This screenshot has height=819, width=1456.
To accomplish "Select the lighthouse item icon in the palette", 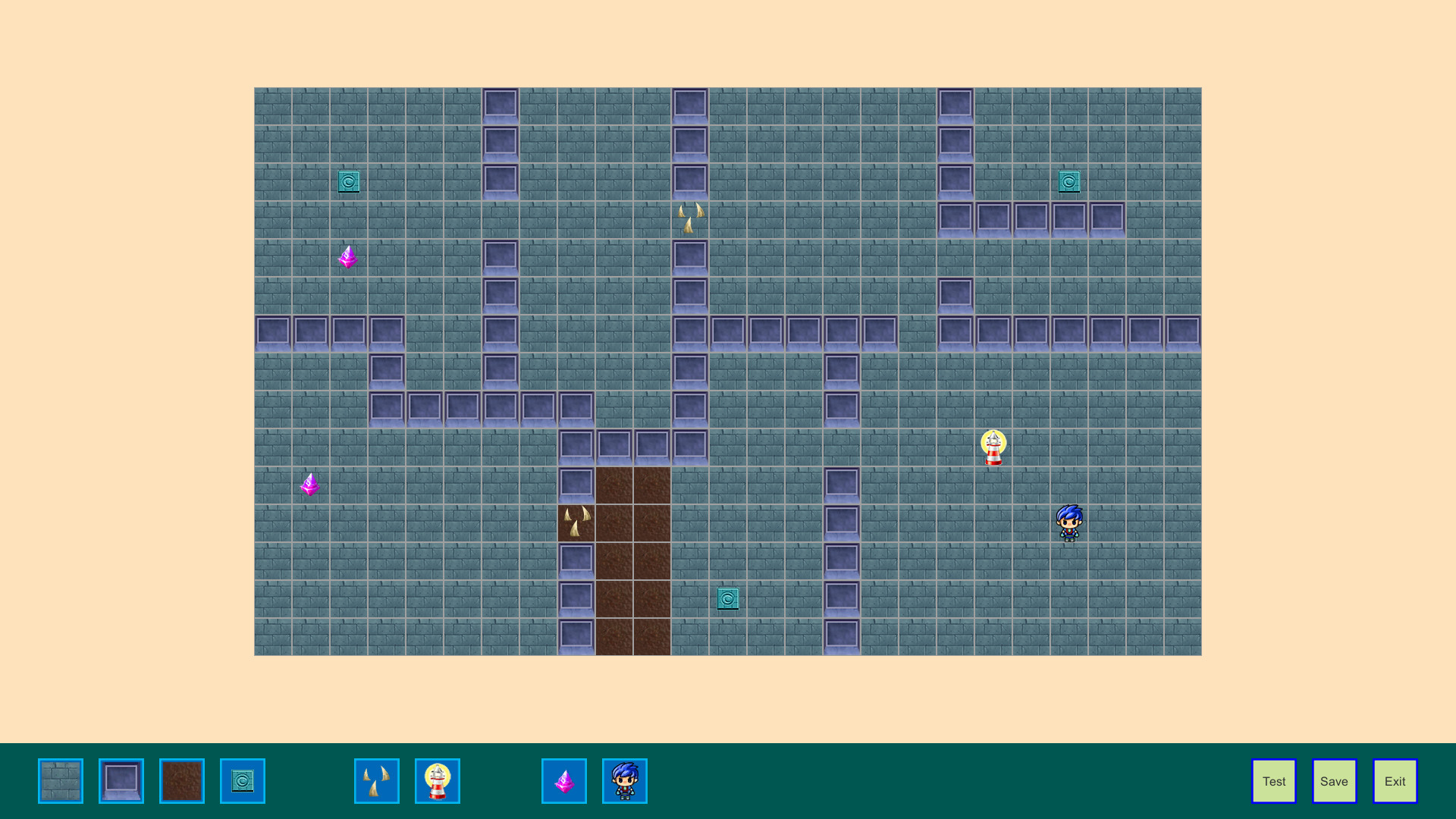I will [x=438, y=781].
